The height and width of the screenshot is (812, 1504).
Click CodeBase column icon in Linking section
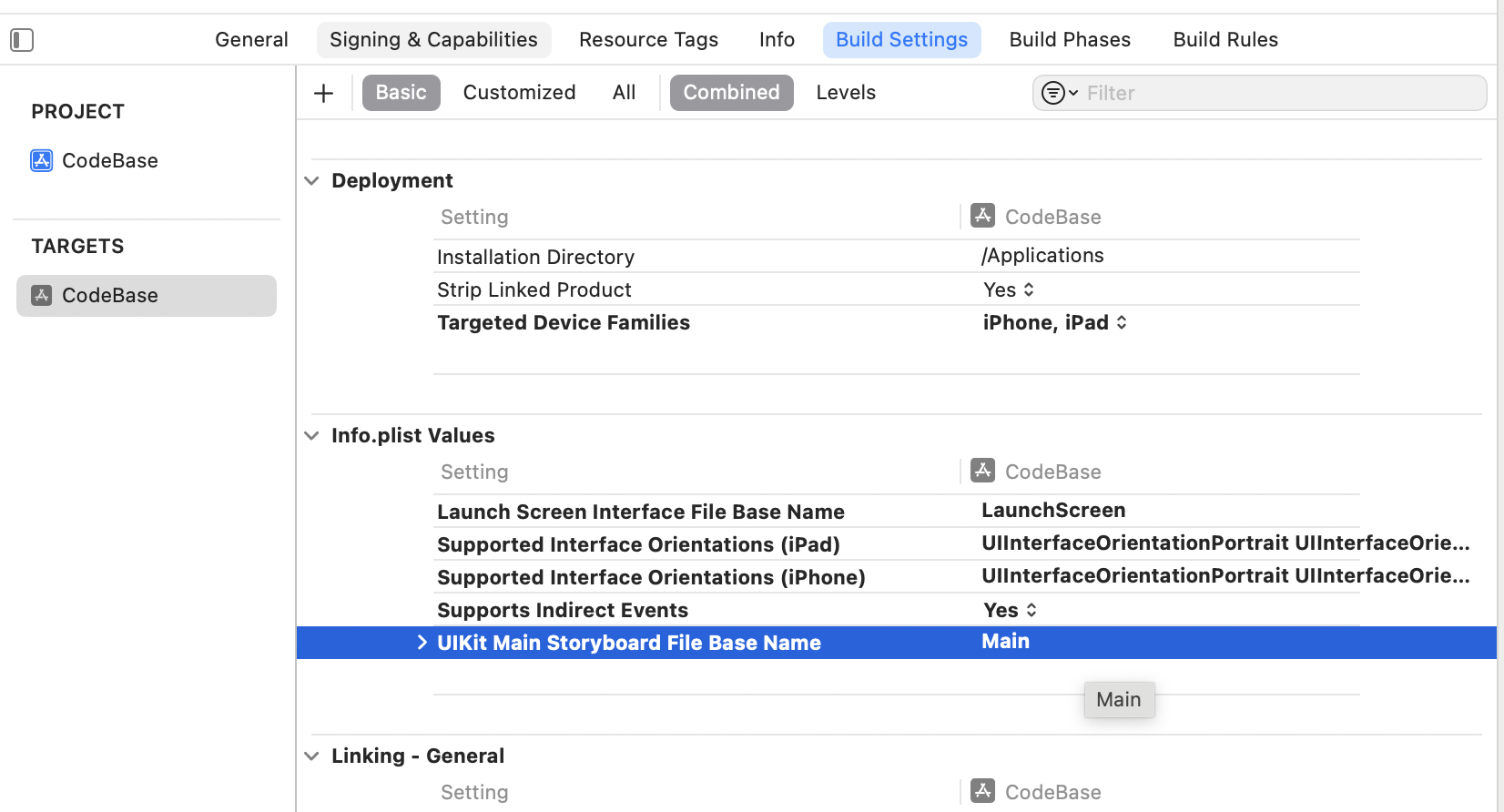pos(982,791)
